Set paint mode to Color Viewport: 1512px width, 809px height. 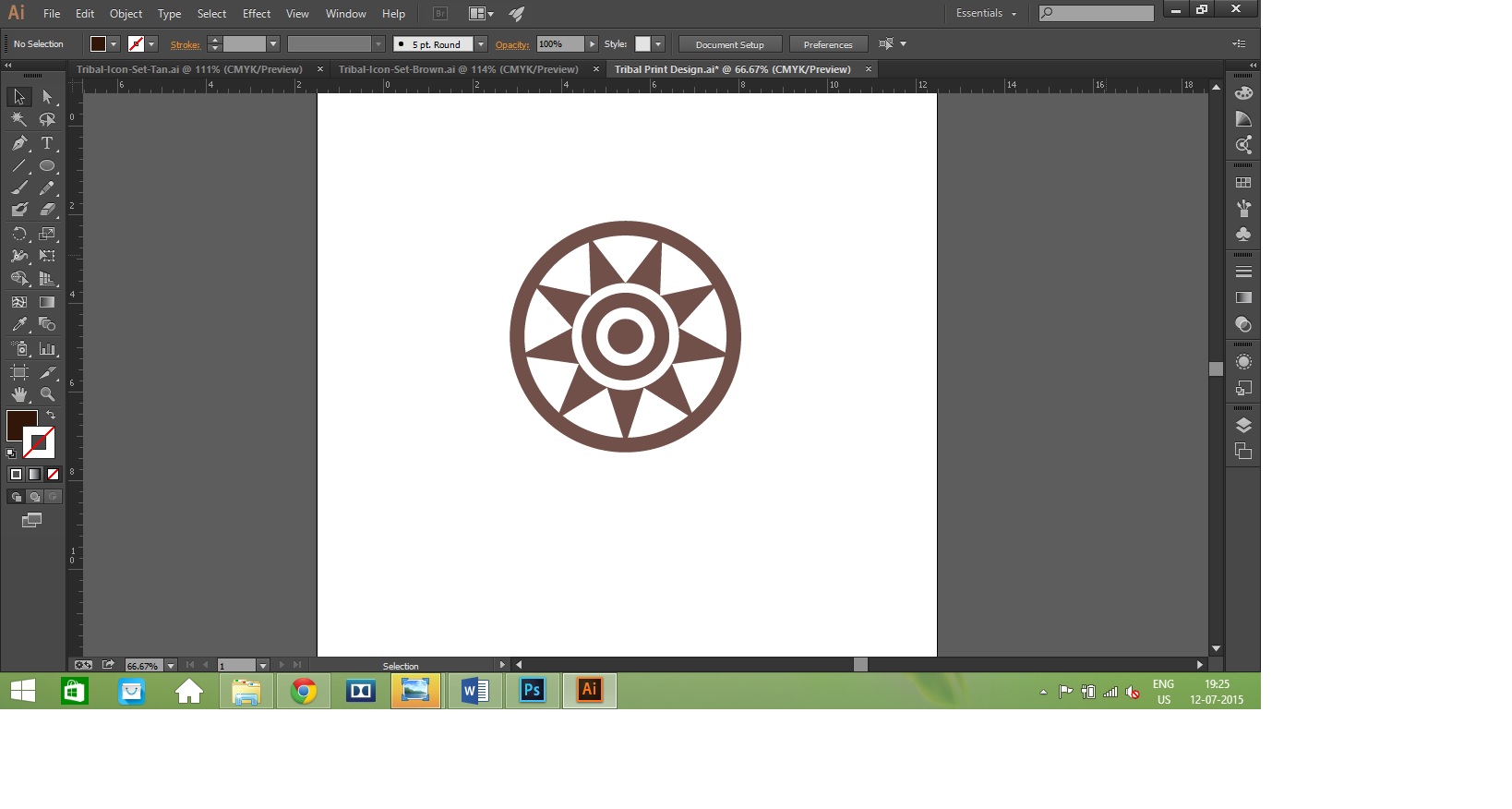point(16,475)
